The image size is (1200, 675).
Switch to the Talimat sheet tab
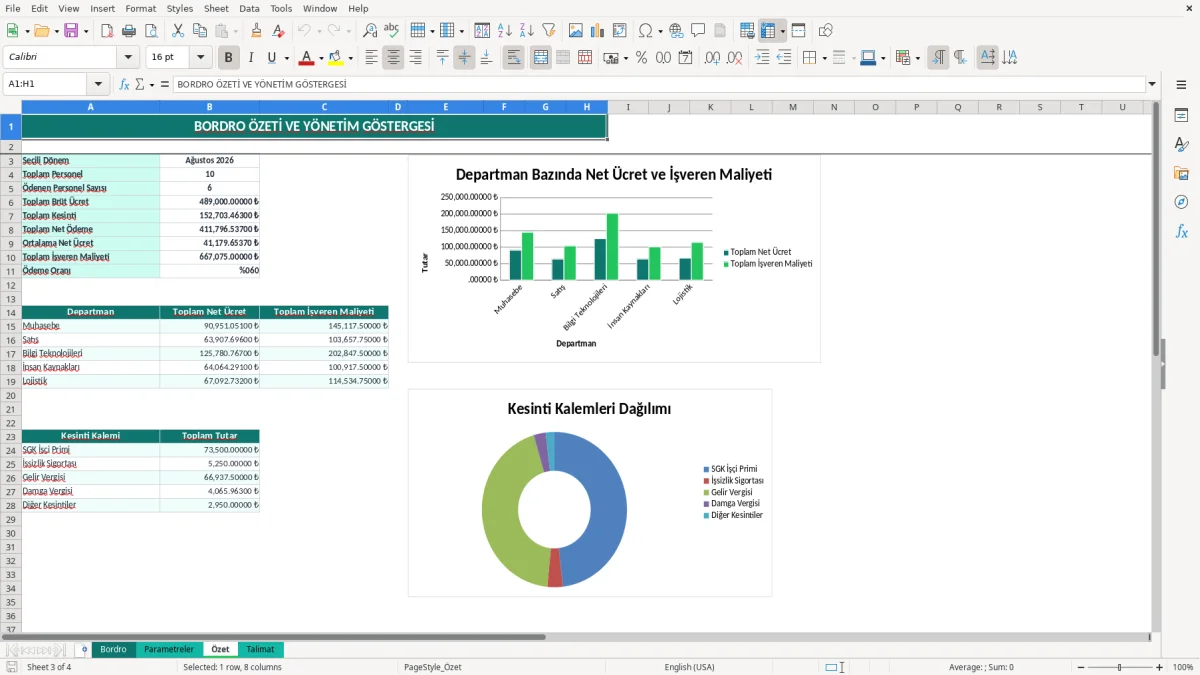coord(261,649)
